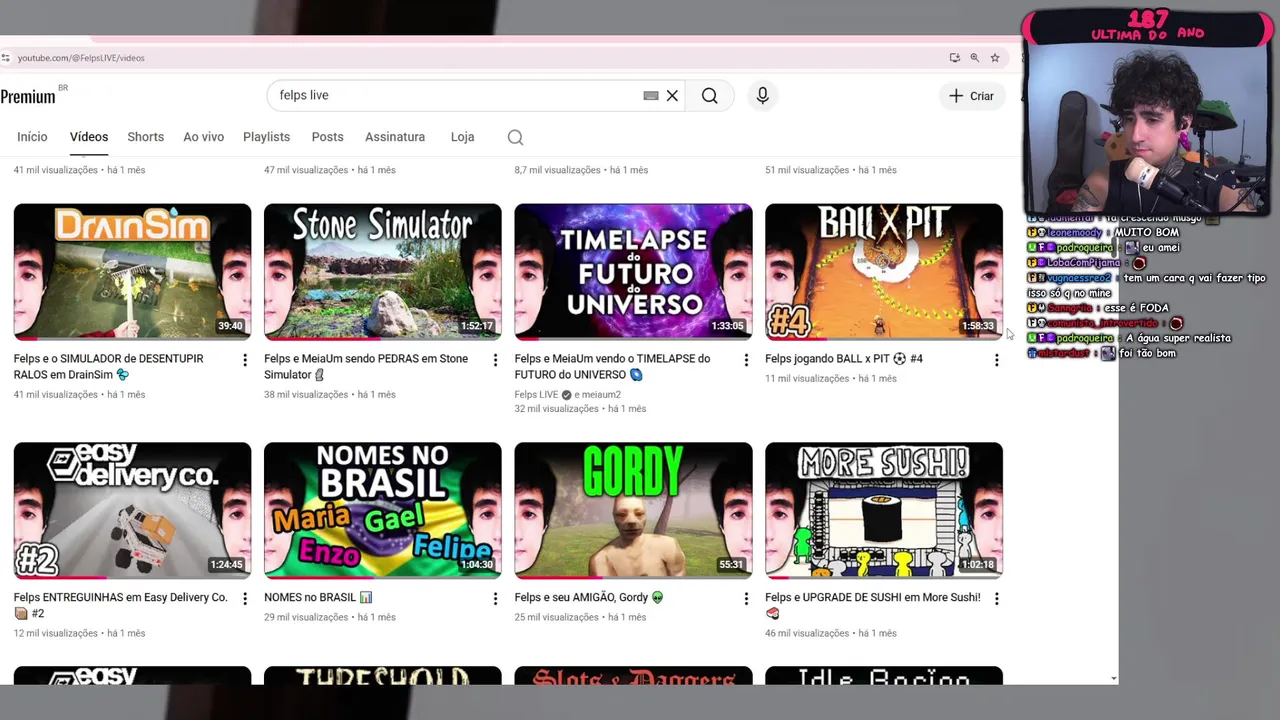Open more options for DrainSim video
1280x720 pixels.
coord(244,360)
